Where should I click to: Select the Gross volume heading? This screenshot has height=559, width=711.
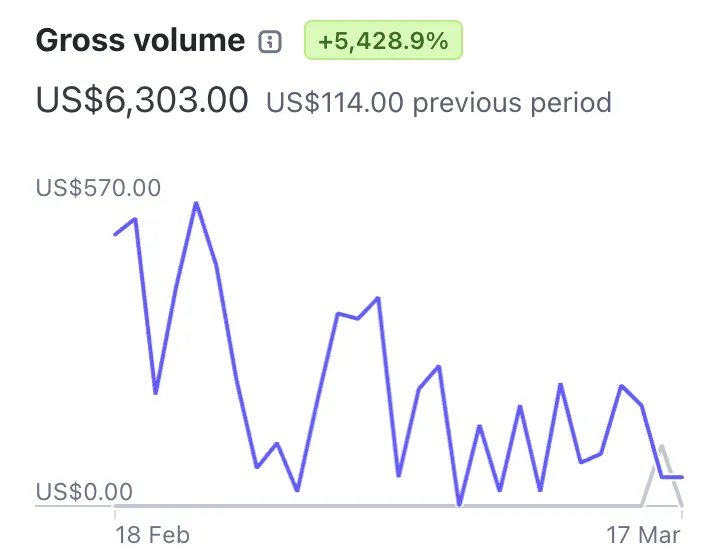coord(140,41)
